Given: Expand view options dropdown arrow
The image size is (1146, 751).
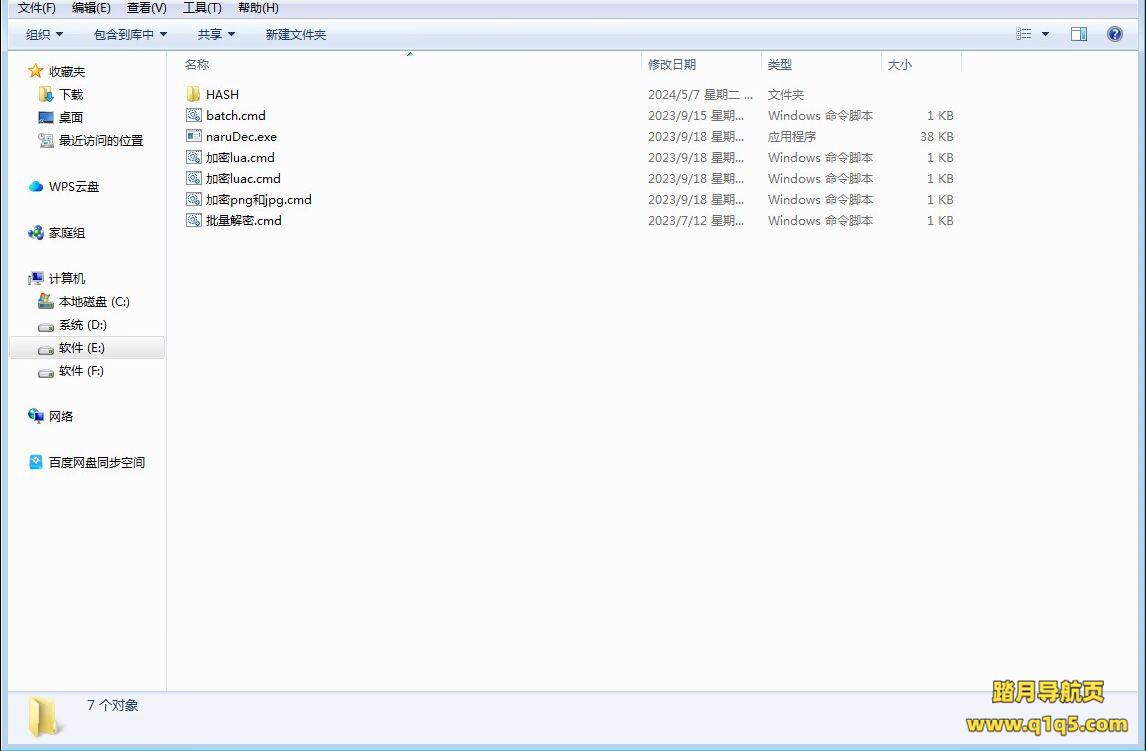Looking at the screenshot, I should pos(1046,34).
